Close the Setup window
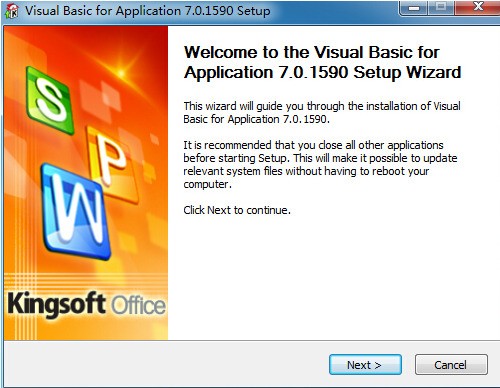Image resolution: width=500 pixels, height=388 pixels. (478, 7)
